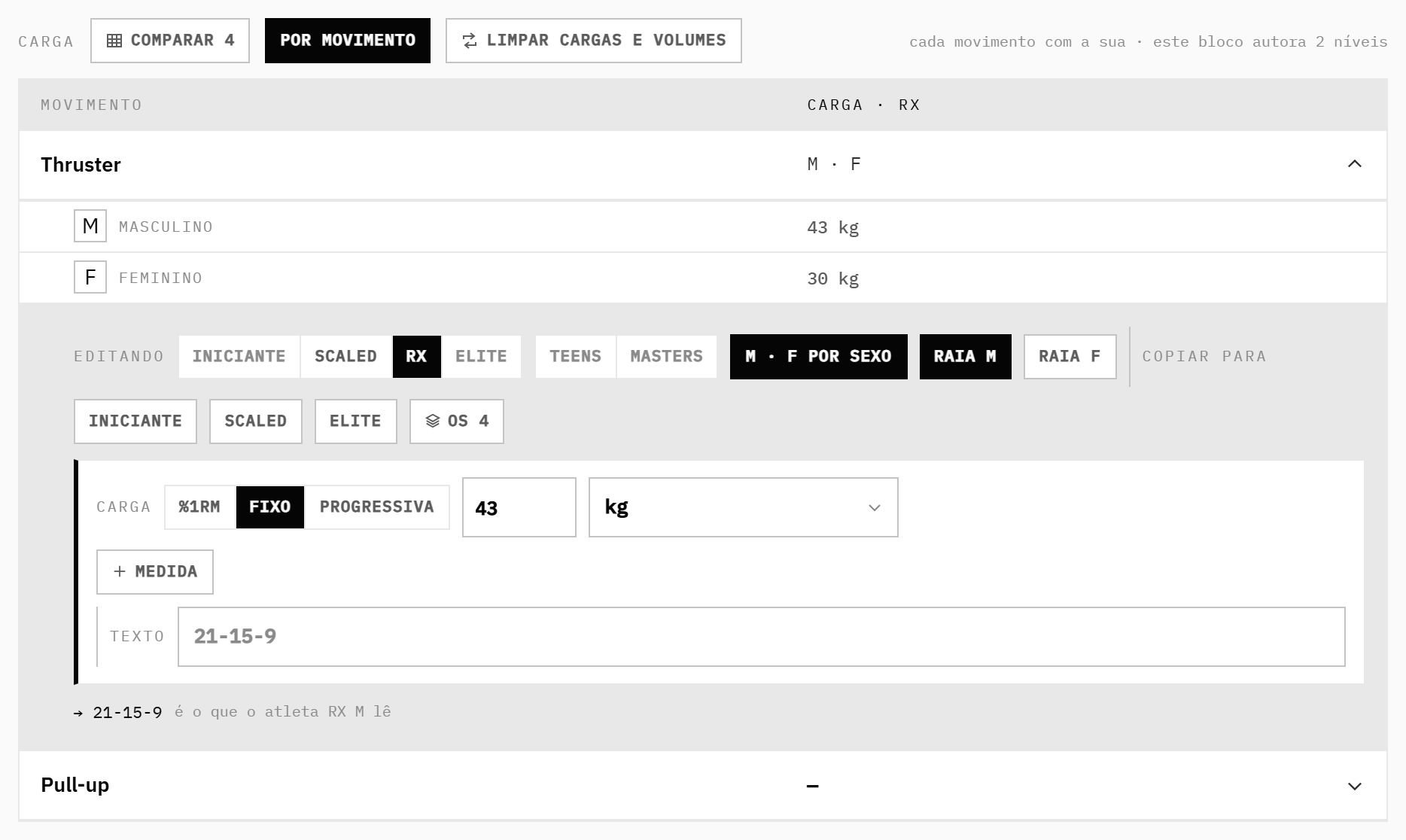The width and height of the screenshot is (1406, 840).
Task: Select Raia F lane
Action: [x=1070, y=357]
